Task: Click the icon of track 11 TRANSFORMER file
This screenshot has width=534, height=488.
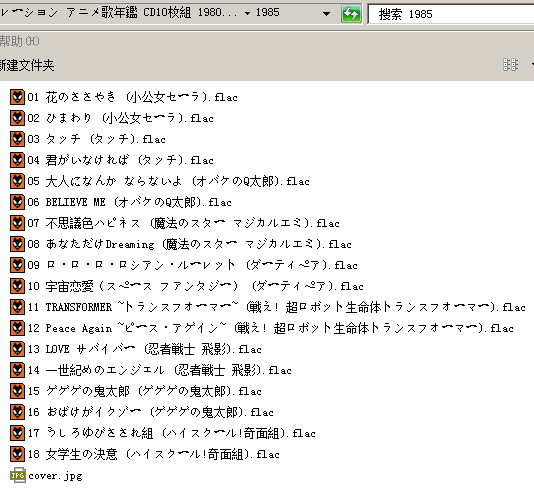Action: (x=17, y=307)
